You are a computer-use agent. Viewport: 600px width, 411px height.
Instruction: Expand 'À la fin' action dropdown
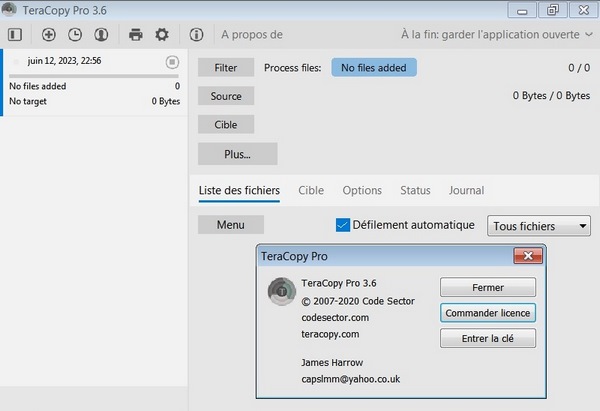[x=497, y=35]
